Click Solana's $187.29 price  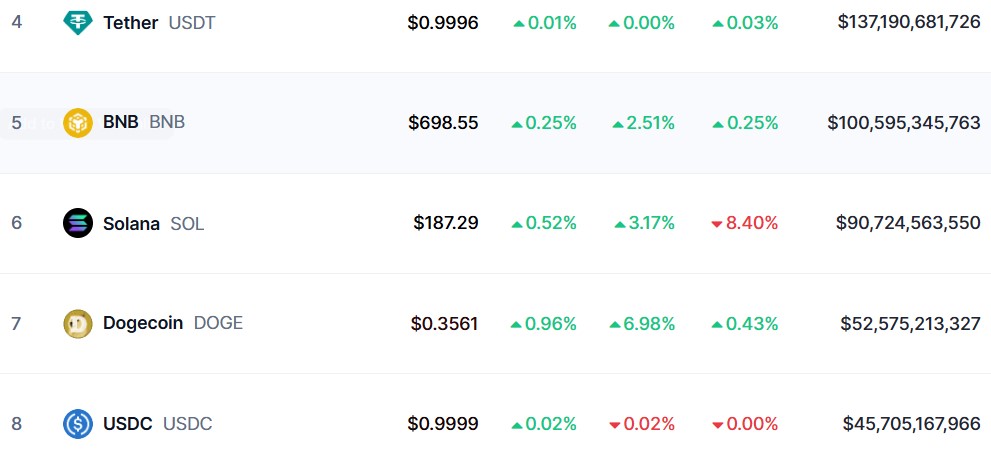coord(446,223)
